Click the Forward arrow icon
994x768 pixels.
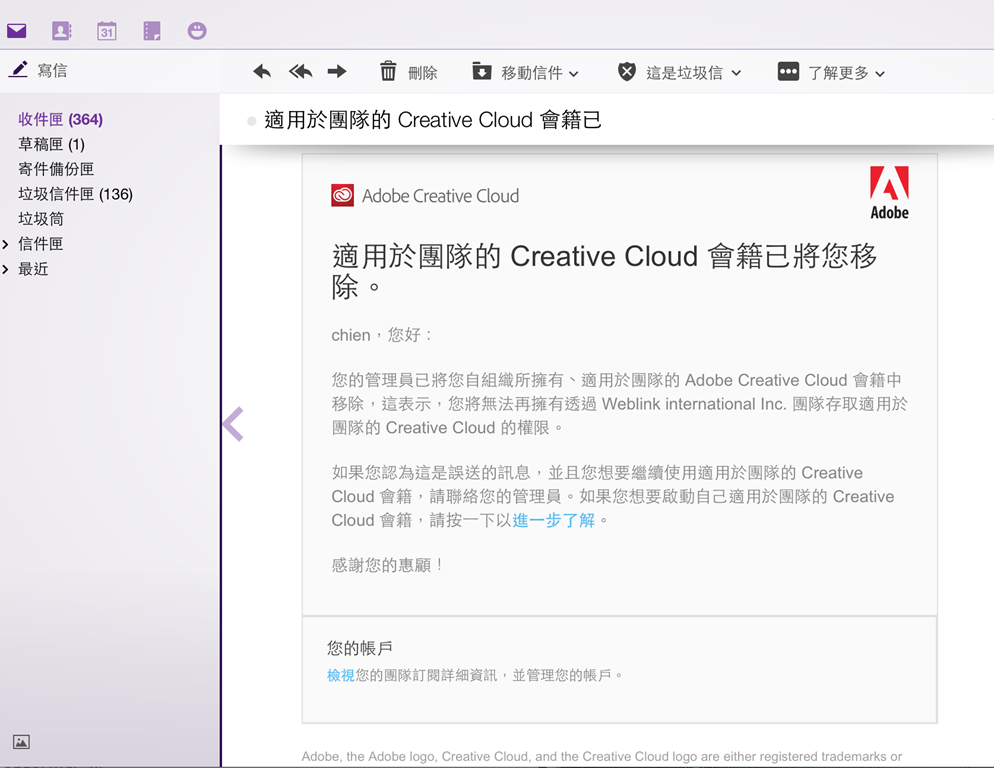(337, 72)
